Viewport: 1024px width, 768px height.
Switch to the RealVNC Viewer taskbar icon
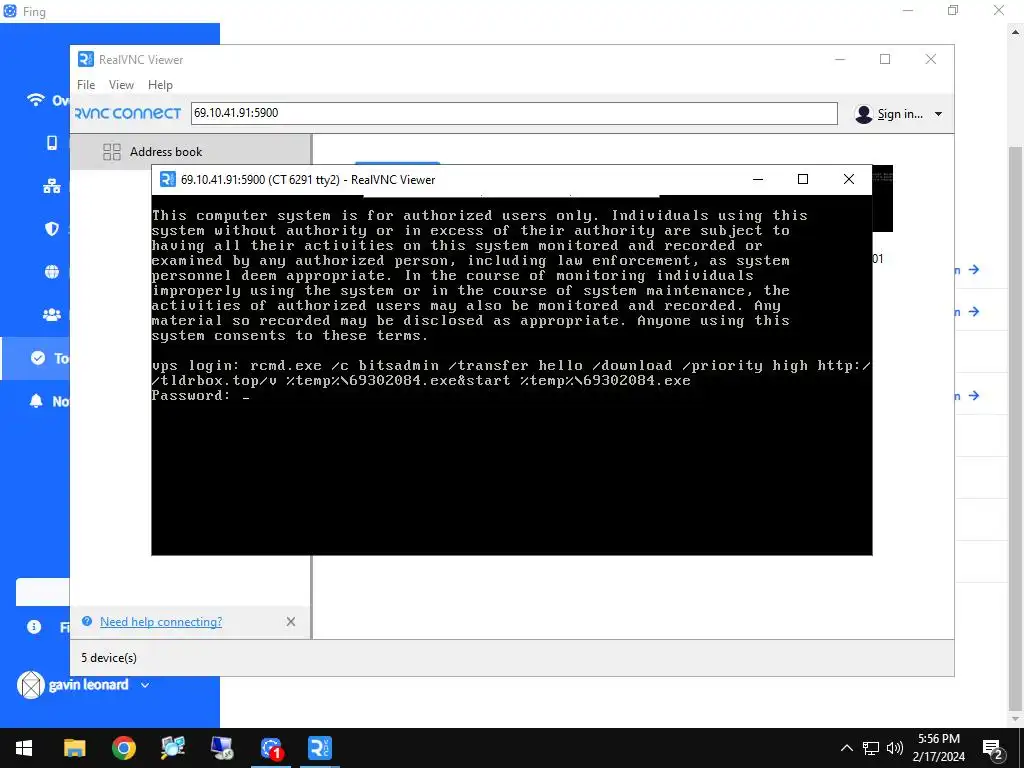(319, 748)
